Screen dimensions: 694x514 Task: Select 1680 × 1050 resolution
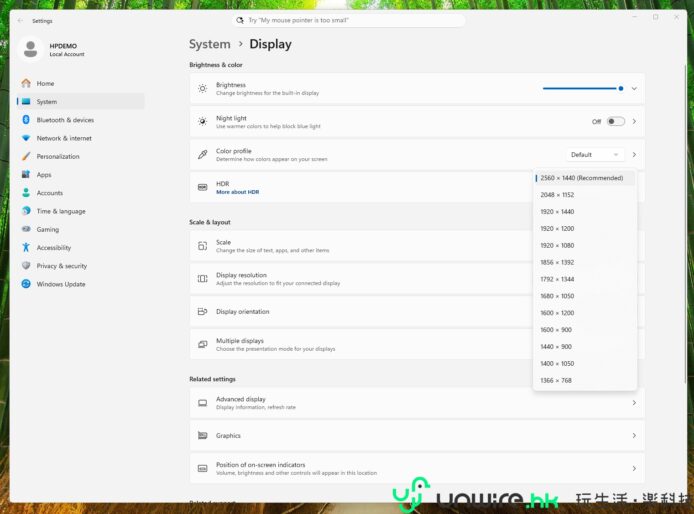coord(585,296)
